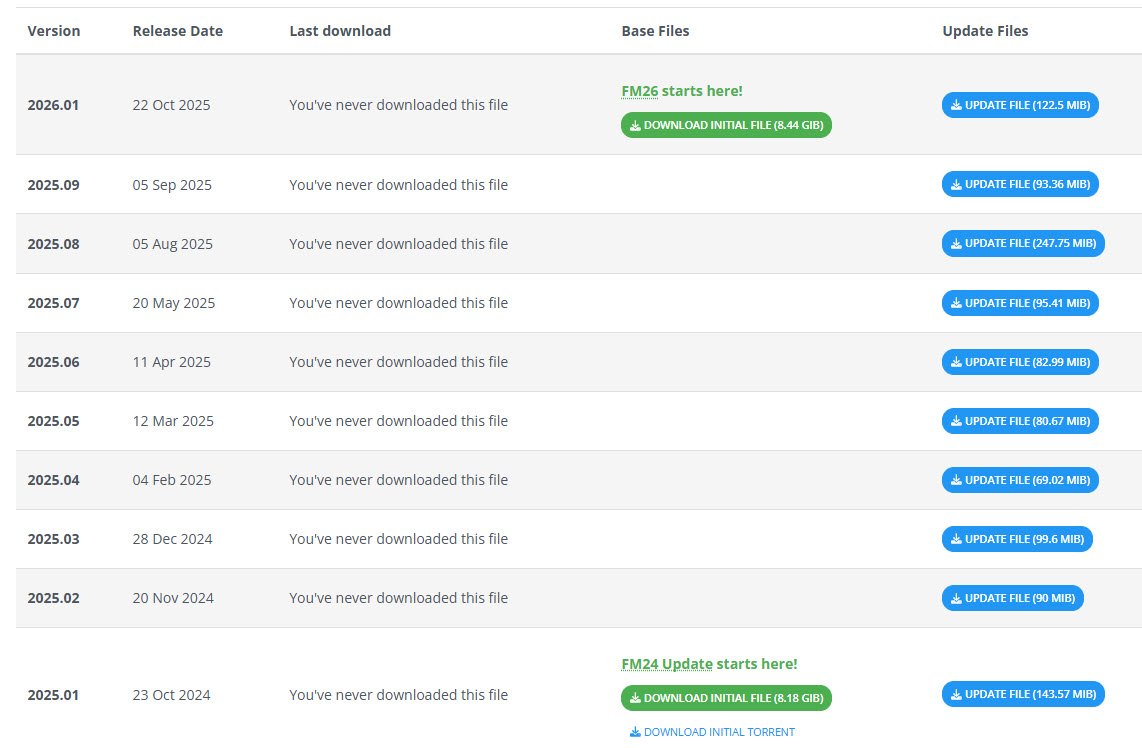This screenshot has height=748, width=1142.
Task: Download the 2025.08 update file (247.75 MiB)
Action: click(x=1023, y=243)
